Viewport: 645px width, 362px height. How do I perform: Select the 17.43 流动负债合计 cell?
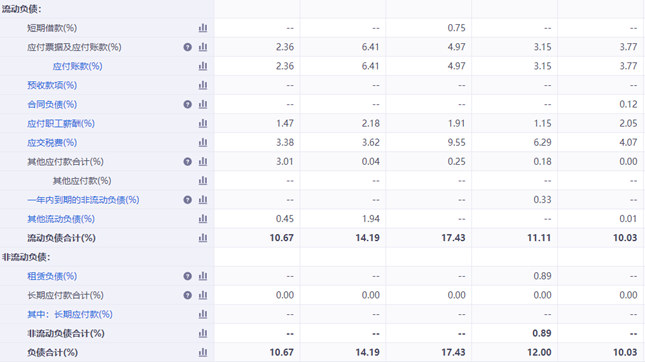[x=429, y=238]
